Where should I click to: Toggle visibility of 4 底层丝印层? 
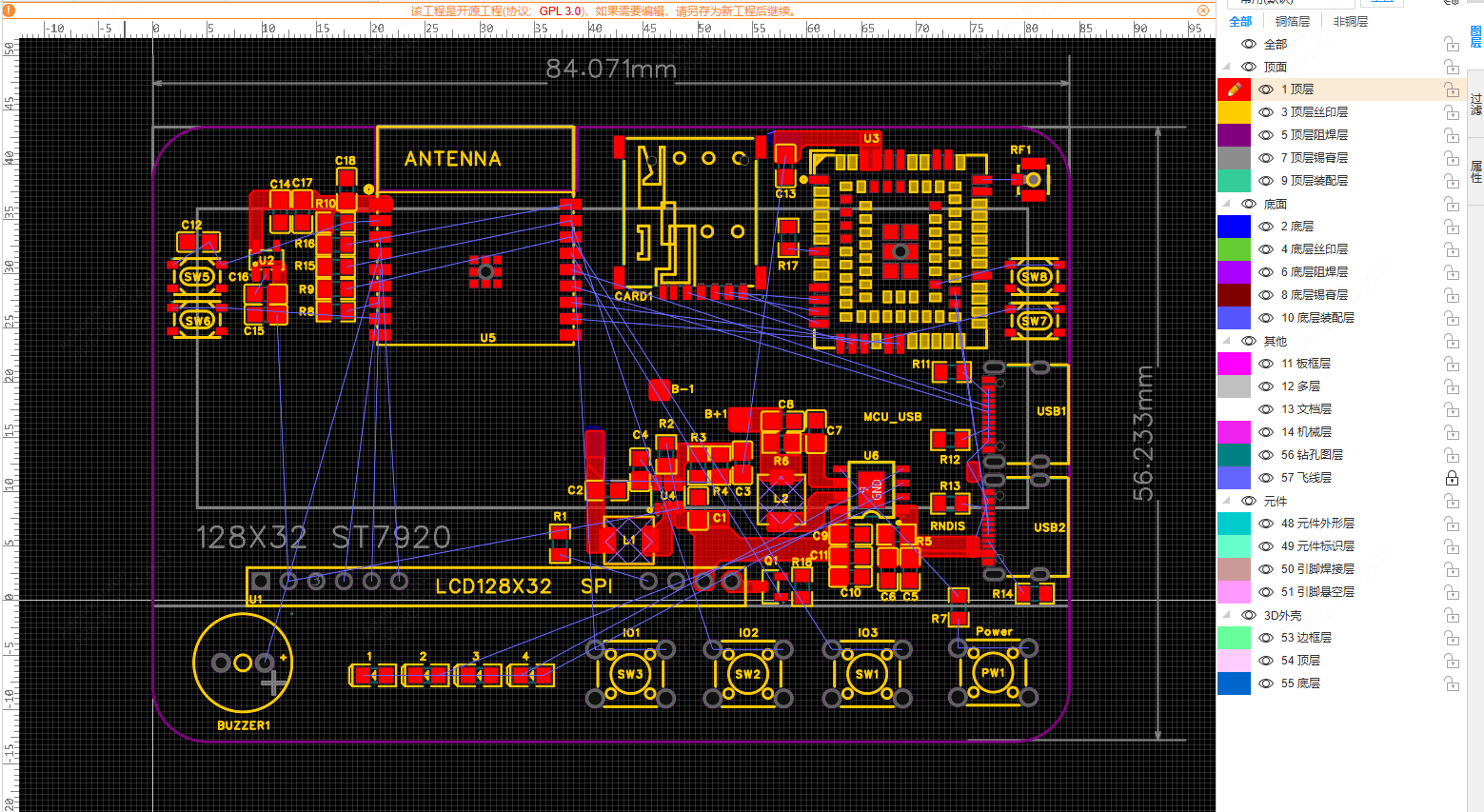1266,249
